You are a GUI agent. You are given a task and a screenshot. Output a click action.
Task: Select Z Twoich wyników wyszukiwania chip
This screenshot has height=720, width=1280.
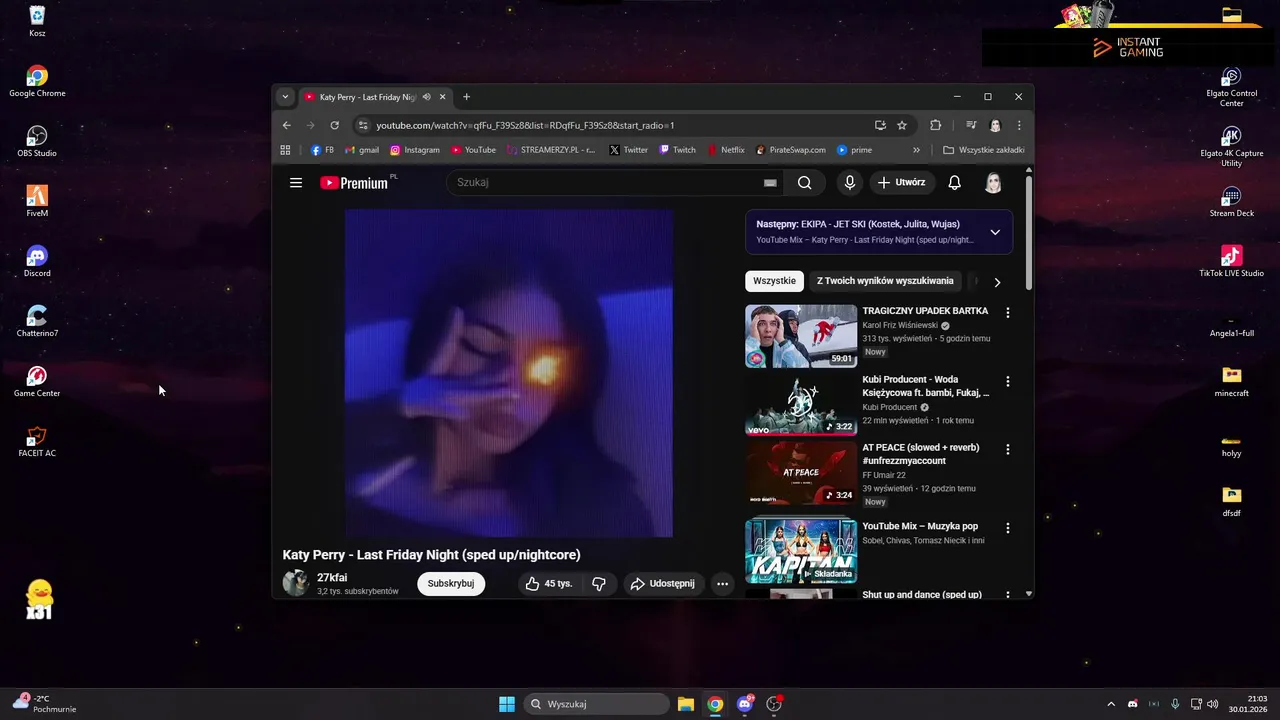tap(885, 281)
